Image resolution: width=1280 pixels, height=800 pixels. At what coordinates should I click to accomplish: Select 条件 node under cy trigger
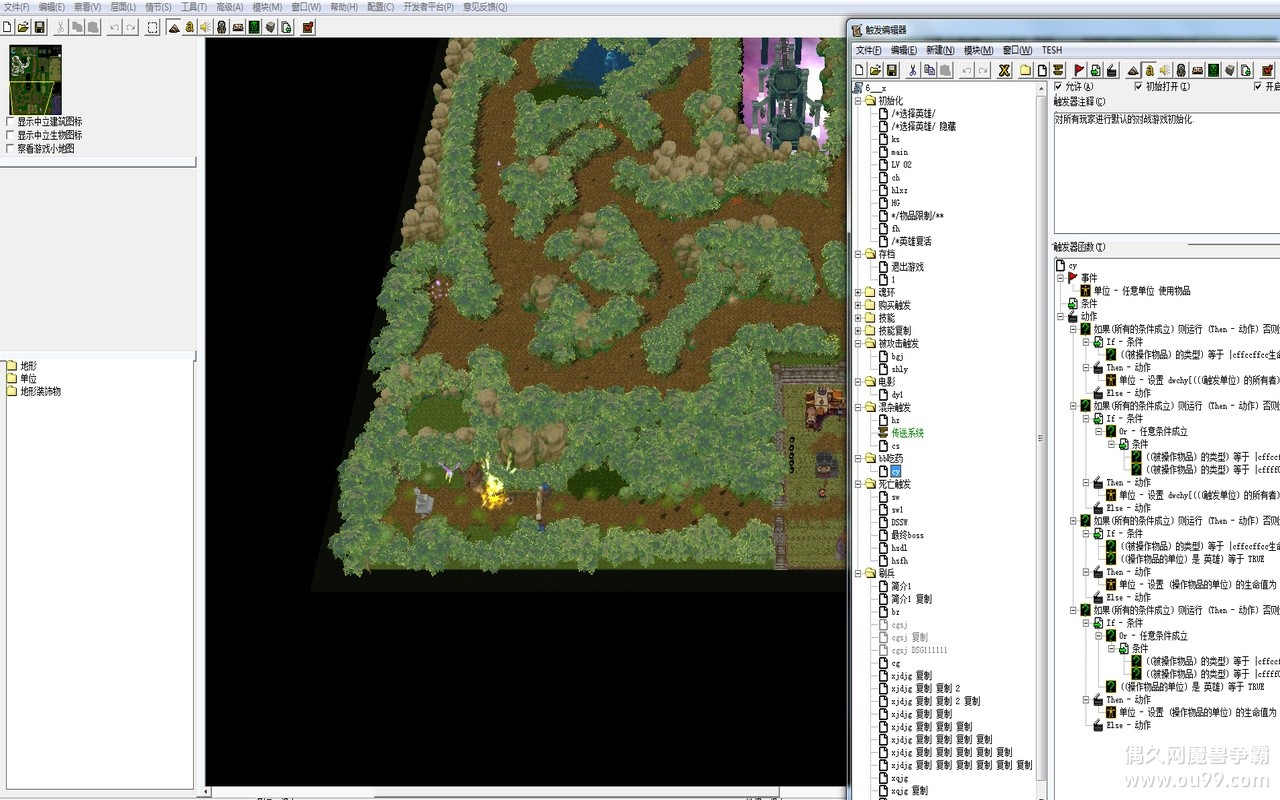[1088, 303]
